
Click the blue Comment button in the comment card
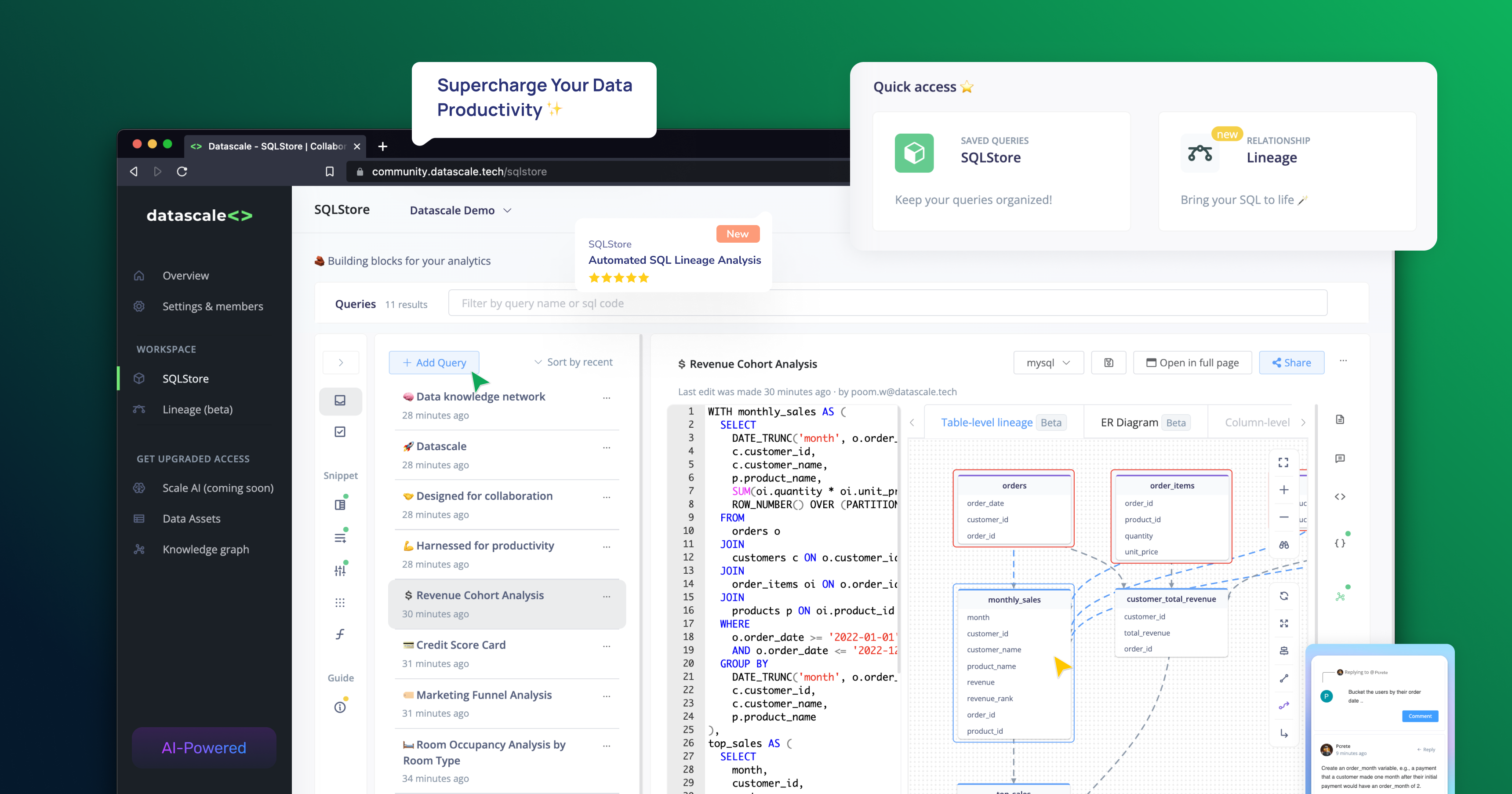coord(1420,715)
